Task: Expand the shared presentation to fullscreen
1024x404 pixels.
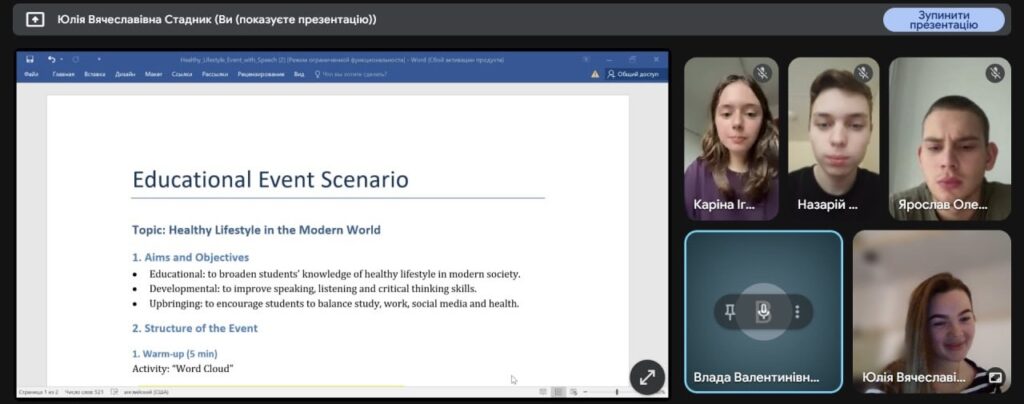Action: click(x=647, y=377)
